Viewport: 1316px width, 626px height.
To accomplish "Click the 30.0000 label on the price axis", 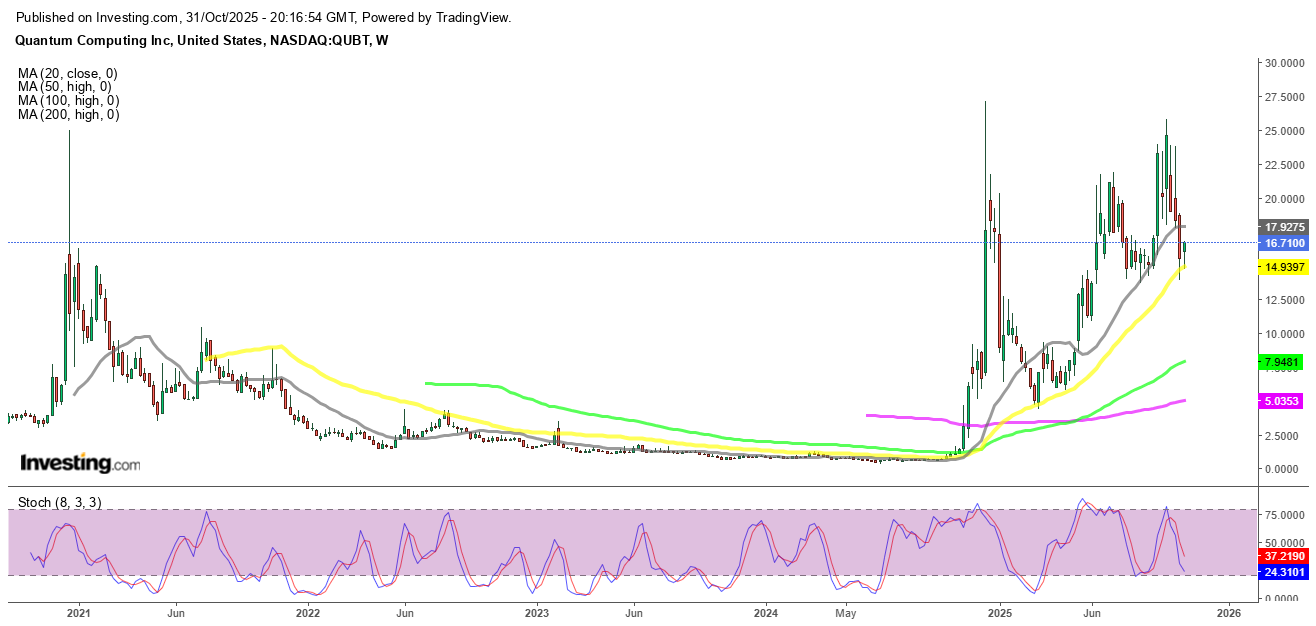I will 1284,63.
